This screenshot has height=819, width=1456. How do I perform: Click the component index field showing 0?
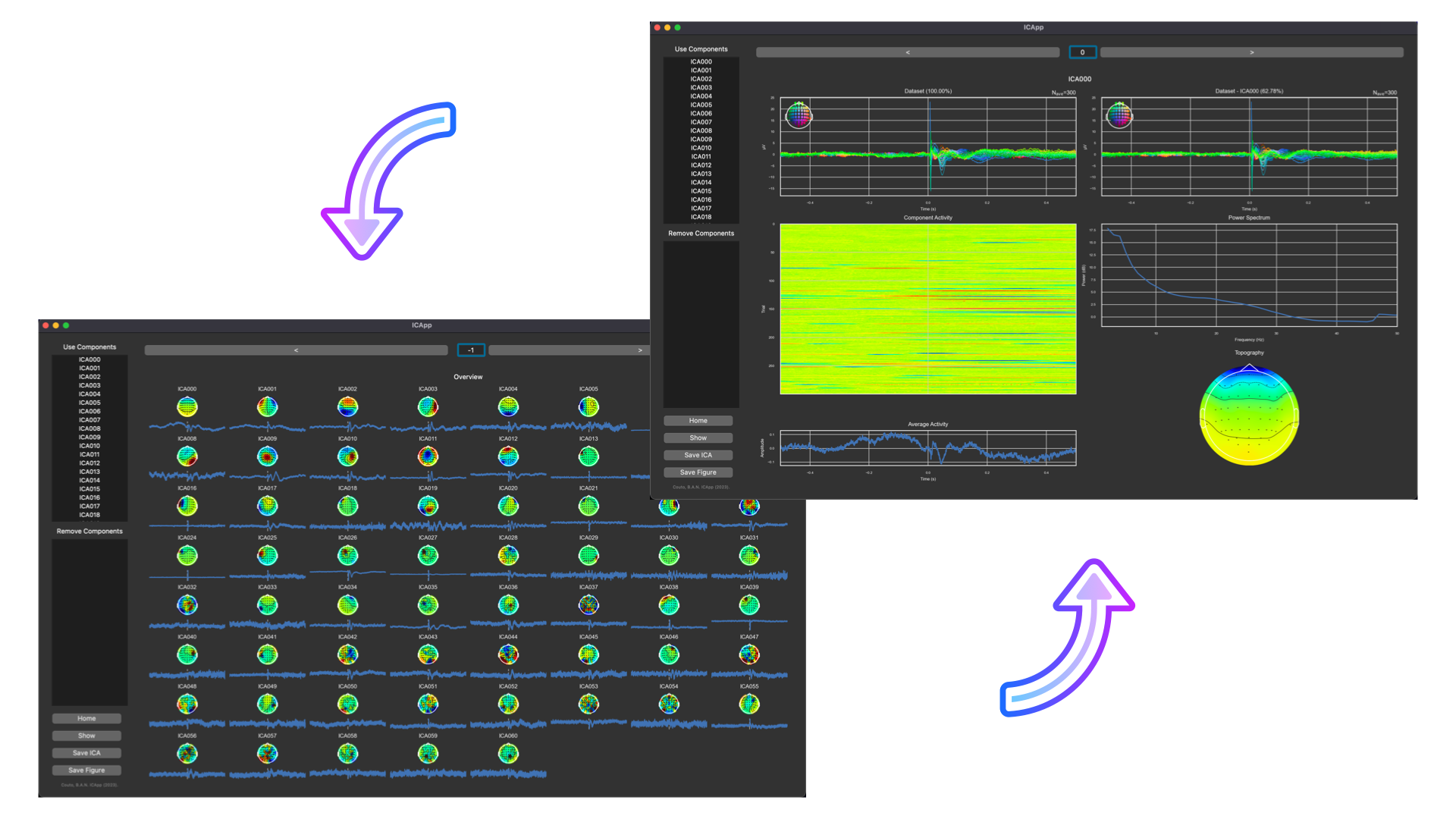(1082, 52)
